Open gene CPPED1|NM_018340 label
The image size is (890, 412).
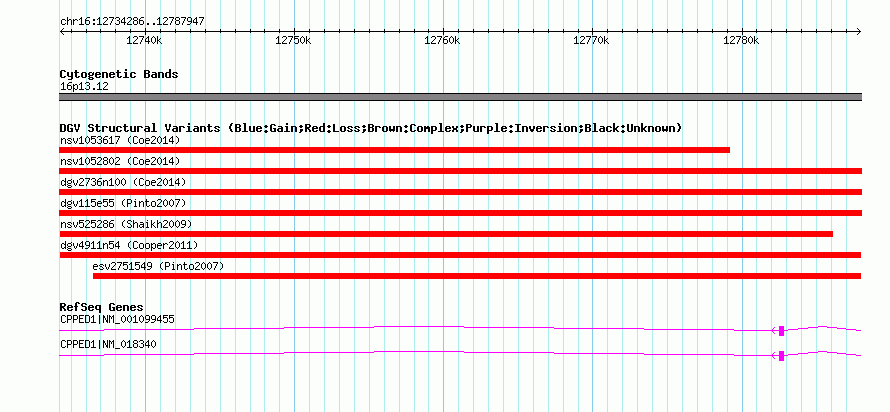[x=108, y=344]
